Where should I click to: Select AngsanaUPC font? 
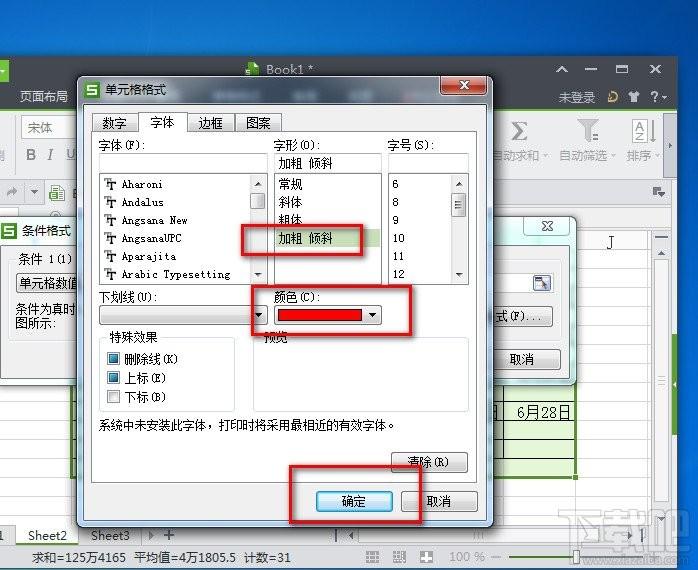point(175,238)
